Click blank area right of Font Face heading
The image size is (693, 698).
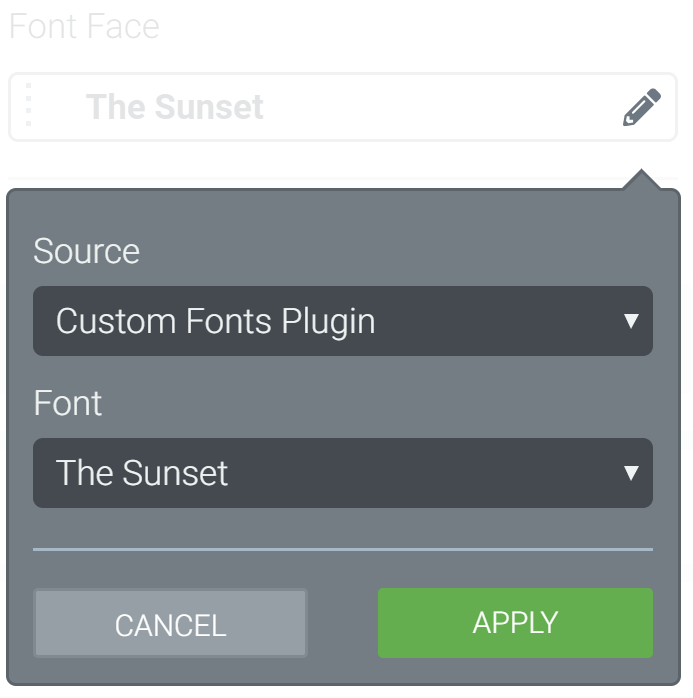click(420, 27)
